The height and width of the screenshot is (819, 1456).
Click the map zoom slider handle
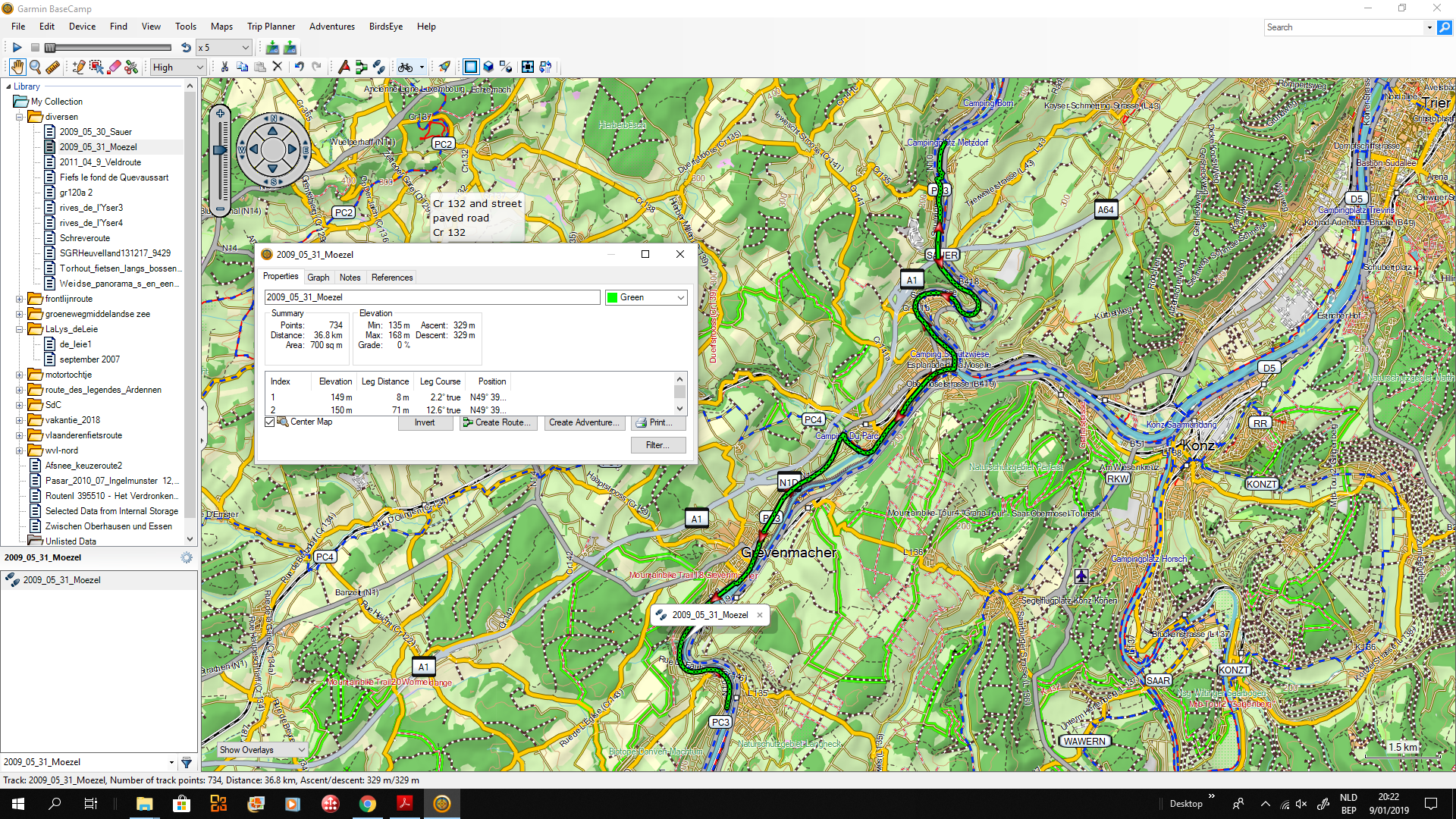tap(220, 150)
